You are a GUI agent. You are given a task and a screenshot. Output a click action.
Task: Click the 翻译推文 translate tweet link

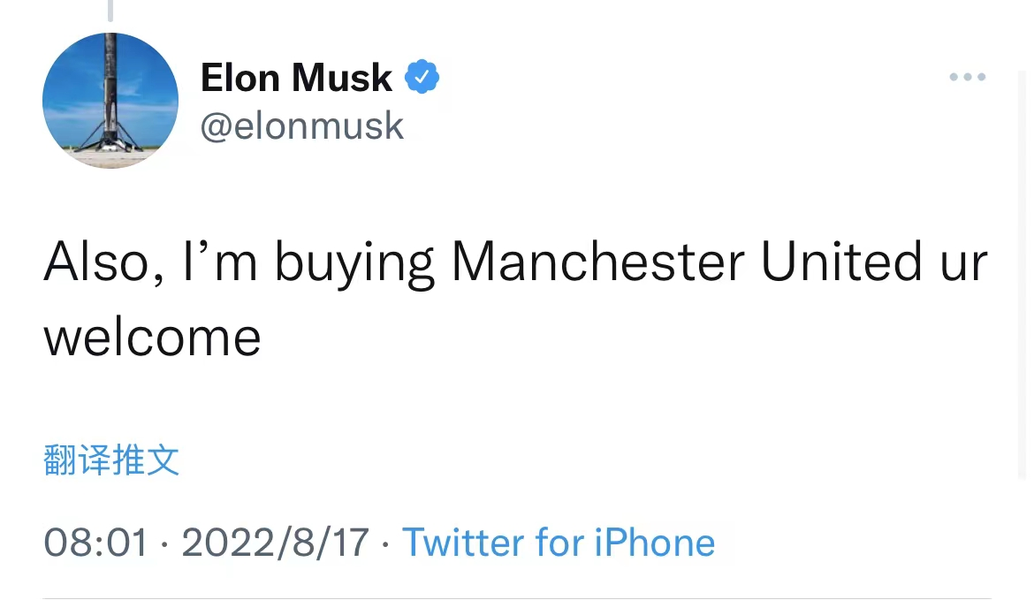(112, 460)
